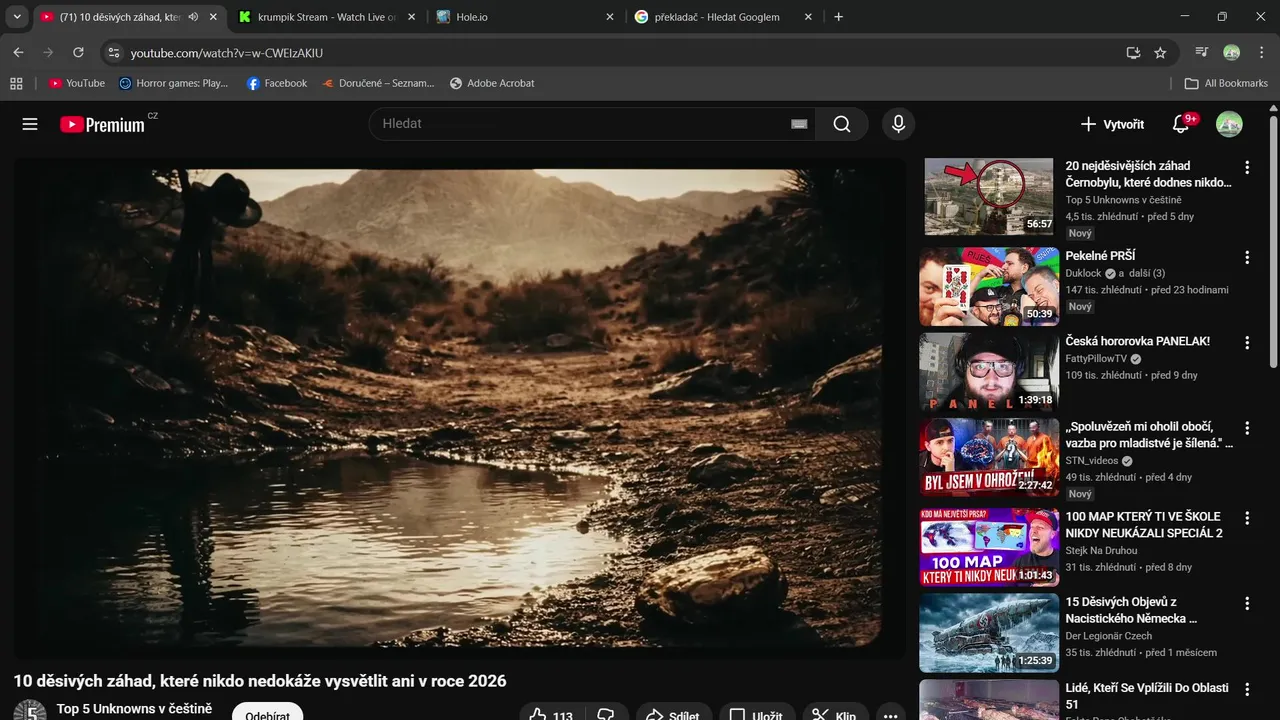Bookmark this page with star icon
Screen dimensions: 1280x720
pos(1160,53)
